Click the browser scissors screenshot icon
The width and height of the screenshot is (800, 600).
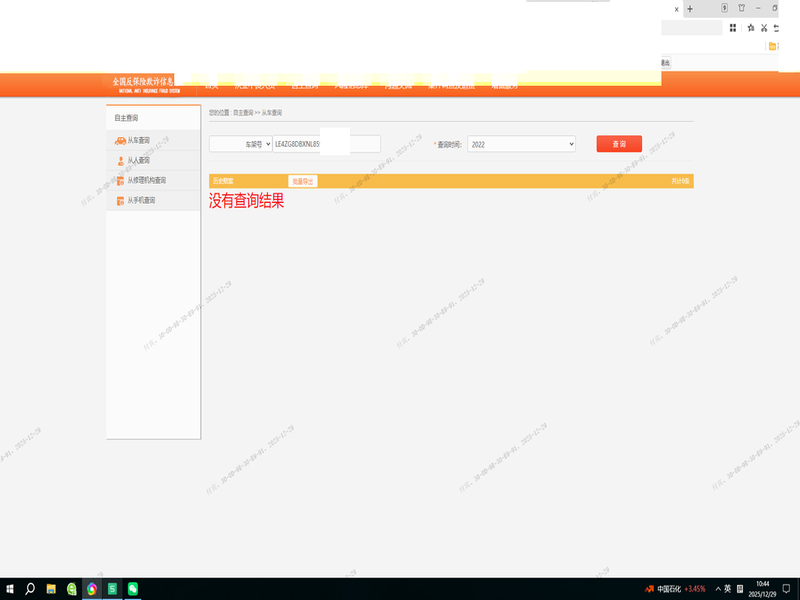coord(763,28)
